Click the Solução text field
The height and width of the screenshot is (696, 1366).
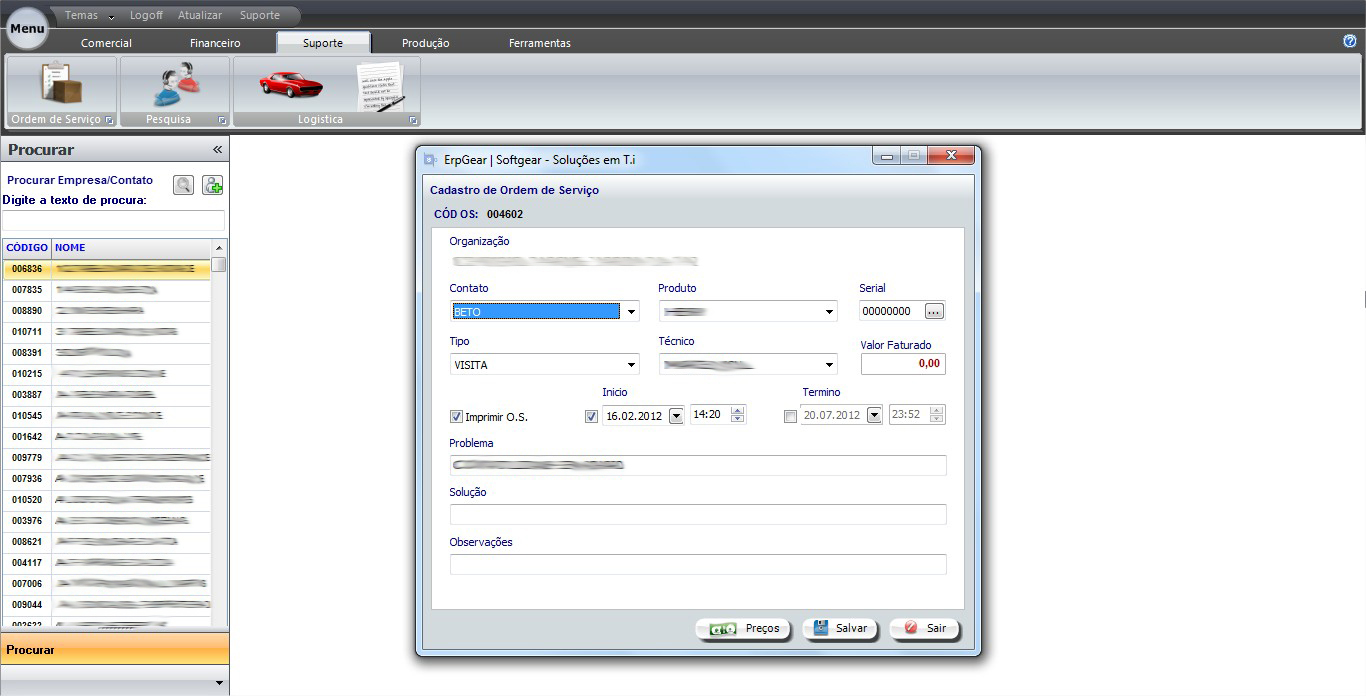tap(697, 515)
